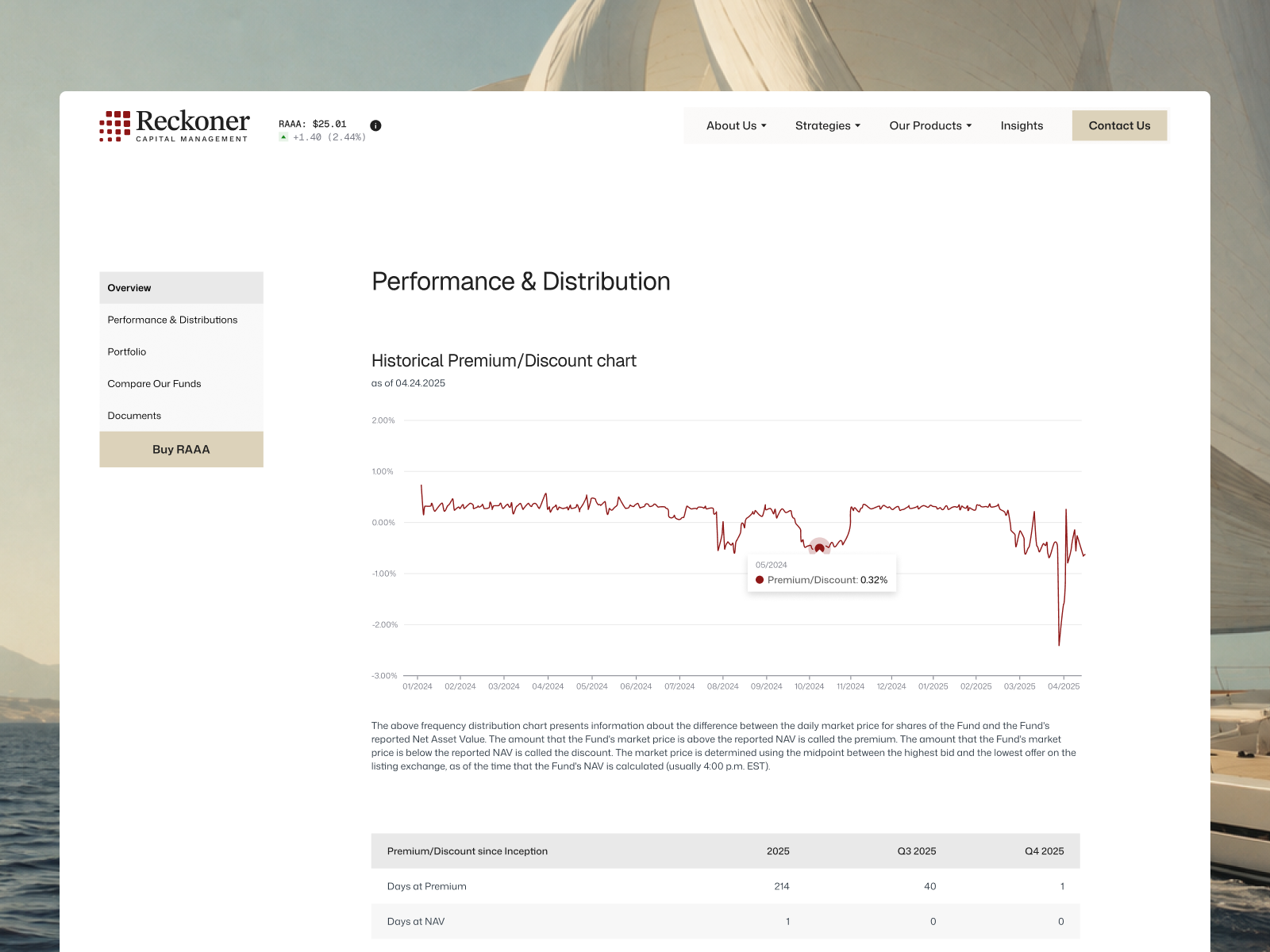The image size is (1270, 952).
Task: Click the 'as of 04.24.2025' date text
Action: click(x=408, y=383)
